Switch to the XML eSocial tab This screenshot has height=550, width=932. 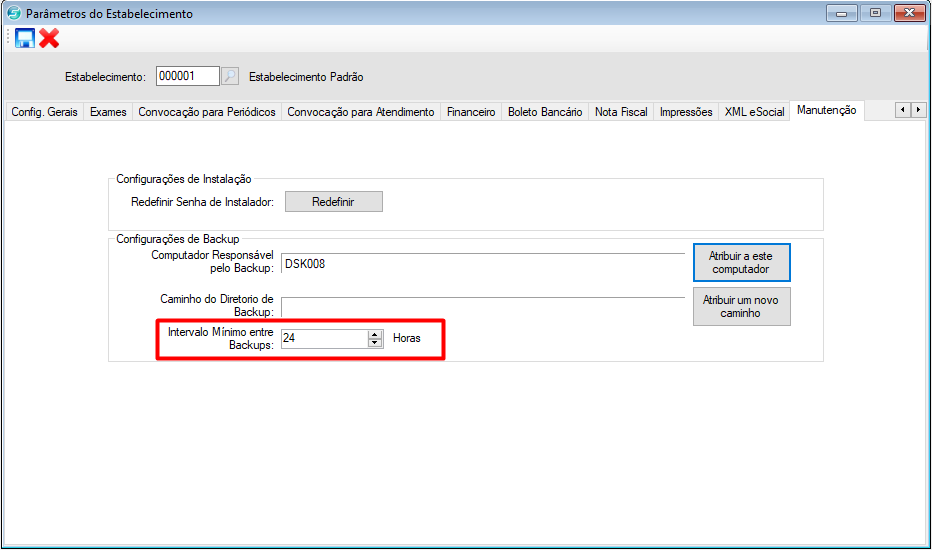754,112
